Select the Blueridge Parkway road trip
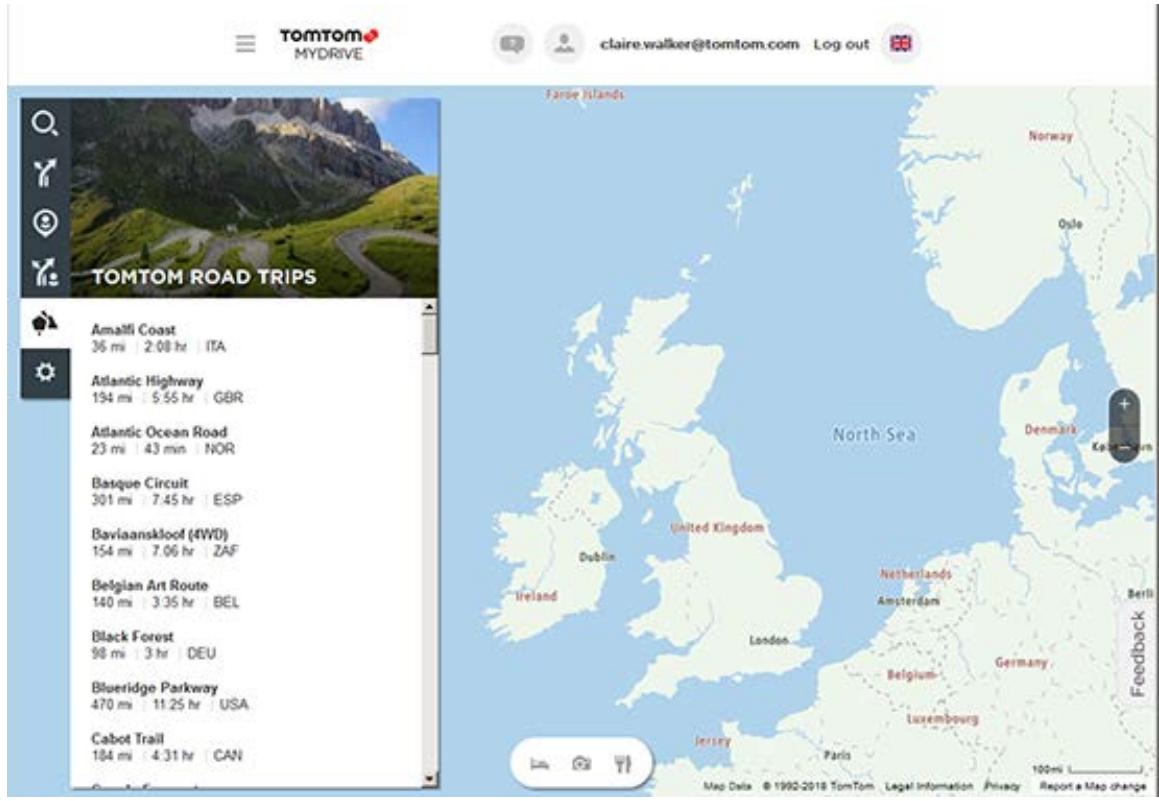This screenshot has height=801, width=1159. point(246,695)
